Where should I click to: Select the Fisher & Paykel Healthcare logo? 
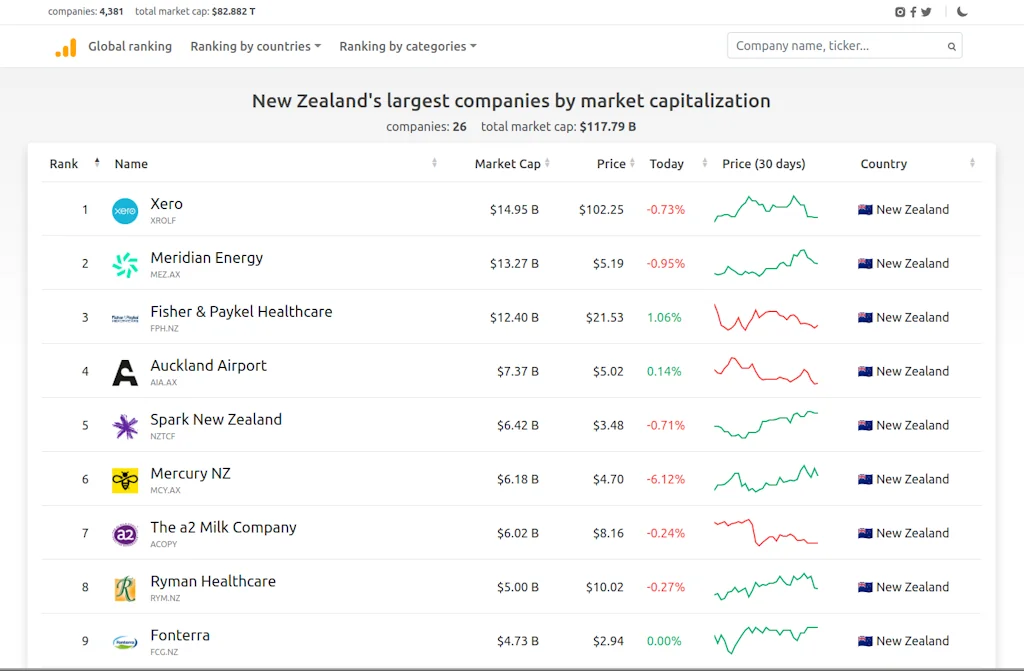(x=125, y=317)
